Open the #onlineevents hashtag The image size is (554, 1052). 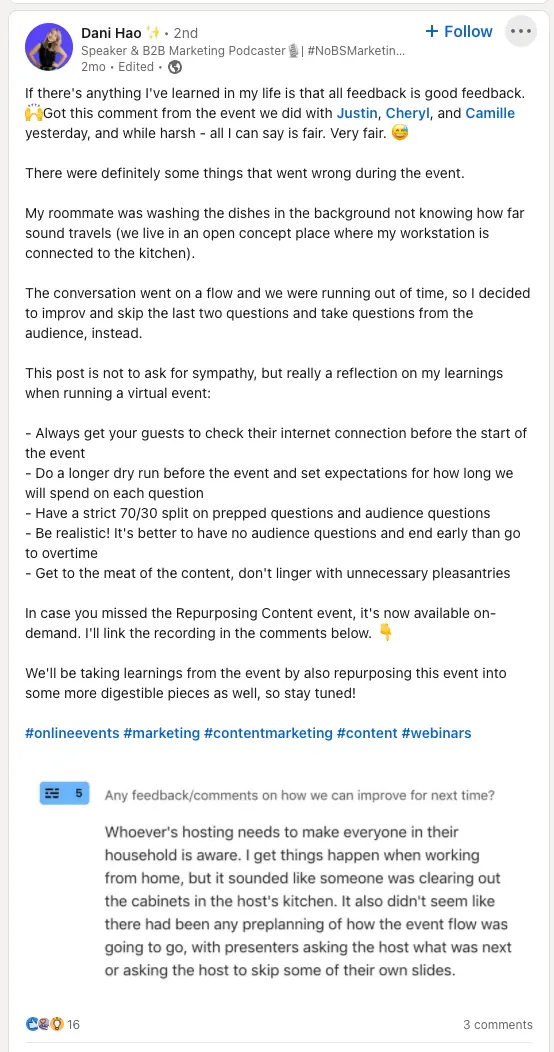72,733
